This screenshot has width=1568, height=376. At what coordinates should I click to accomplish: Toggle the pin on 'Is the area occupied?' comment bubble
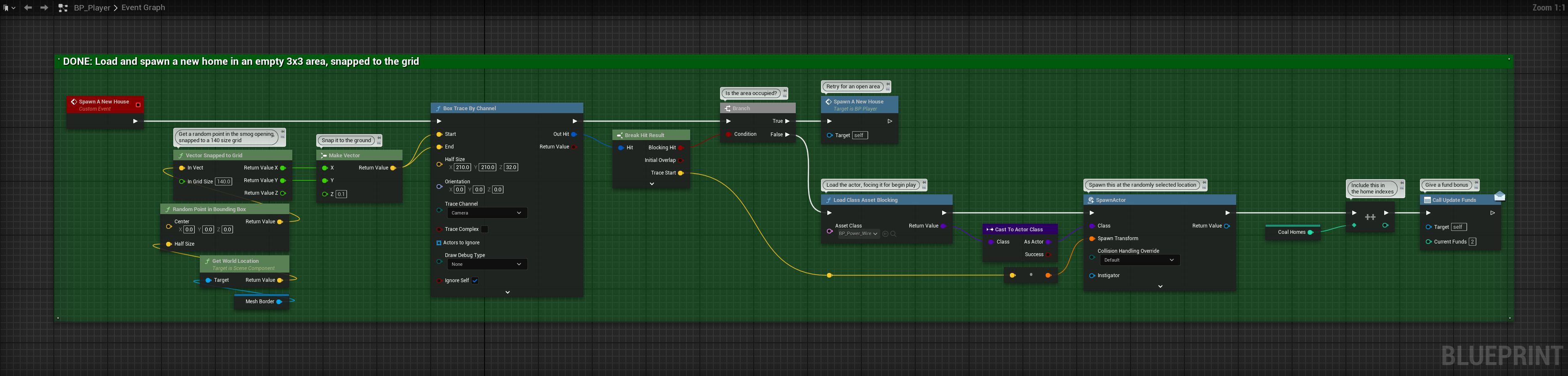click(x=784, y=91)
